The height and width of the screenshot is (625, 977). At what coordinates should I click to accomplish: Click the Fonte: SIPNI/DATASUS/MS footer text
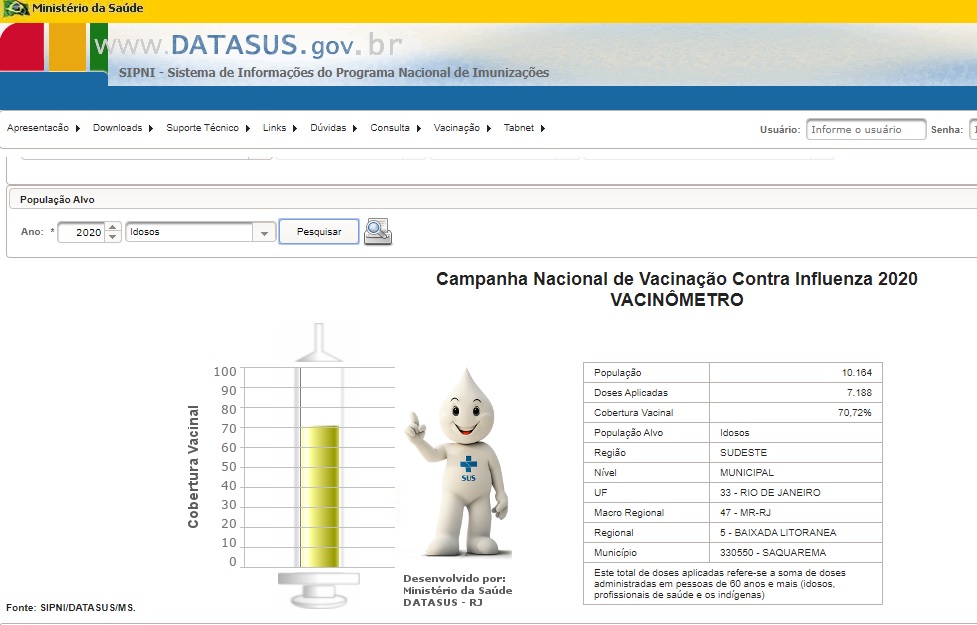click(70, 608)
